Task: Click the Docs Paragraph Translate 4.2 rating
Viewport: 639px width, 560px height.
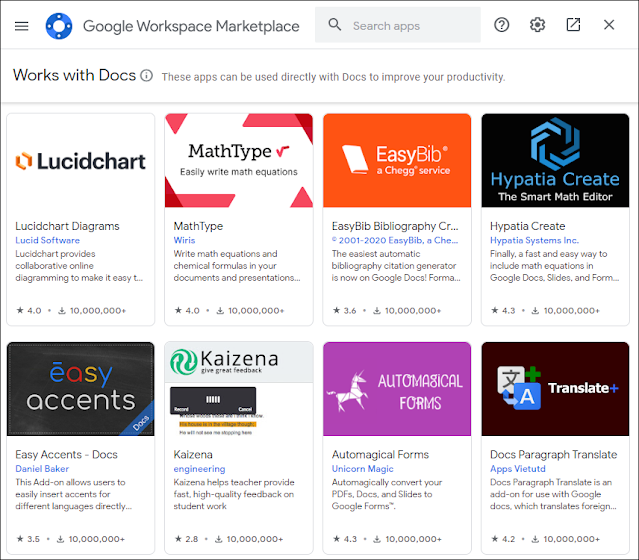Action: coord(503,539)
